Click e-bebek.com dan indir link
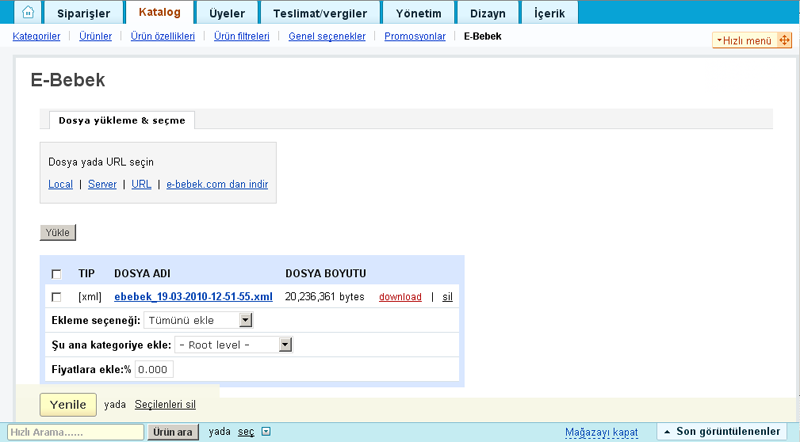The image size is (800, 442). point(217,184)
